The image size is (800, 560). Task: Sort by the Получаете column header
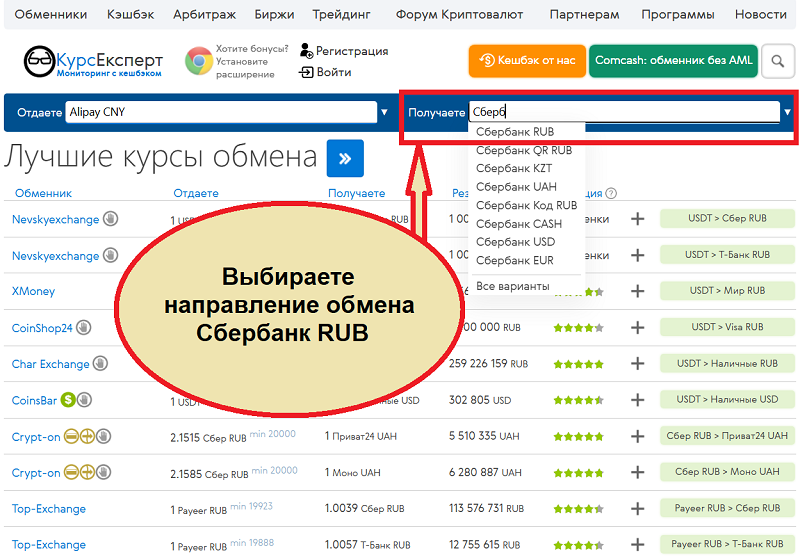point(357,193)
